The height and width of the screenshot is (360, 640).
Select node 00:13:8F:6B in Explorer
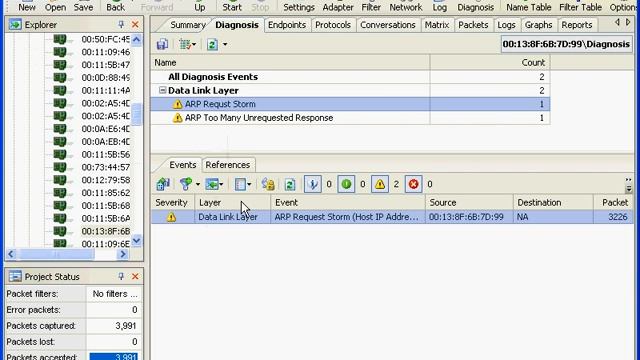click(105, 231)
